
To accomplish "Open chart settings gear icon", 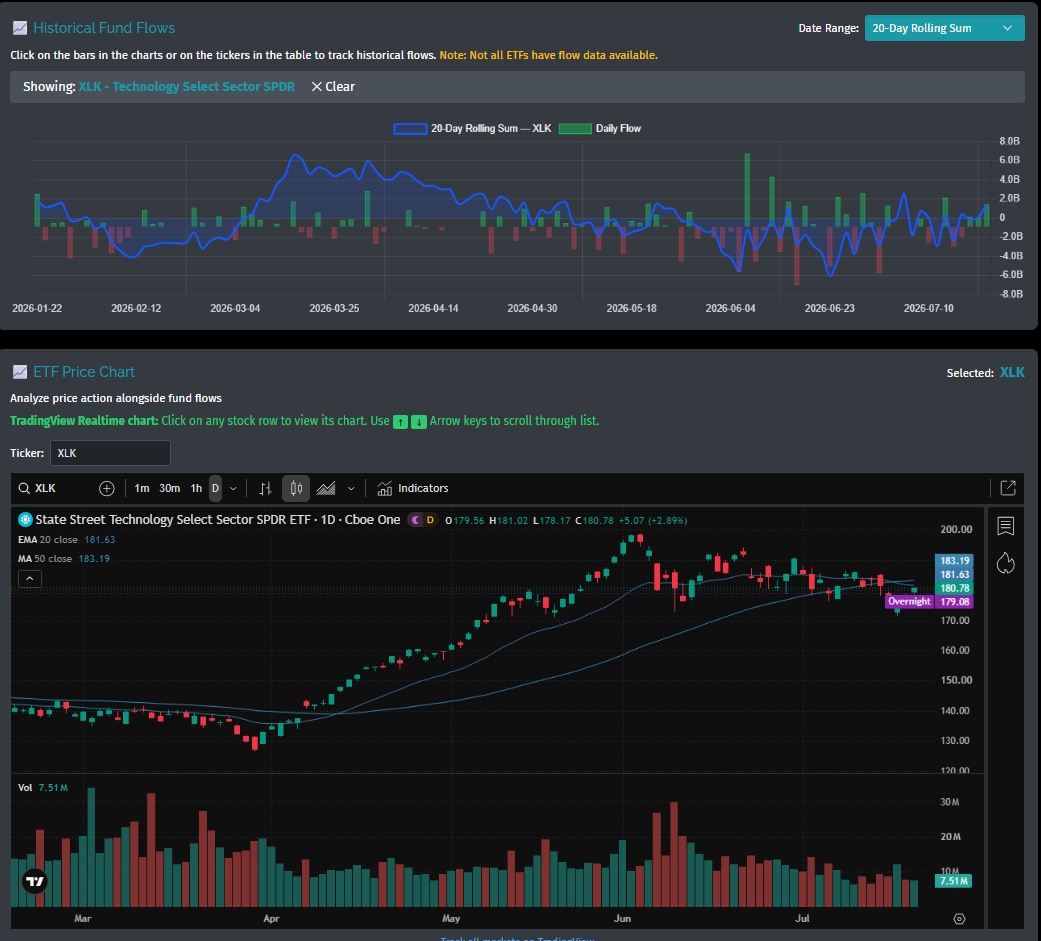I will 959,919.
